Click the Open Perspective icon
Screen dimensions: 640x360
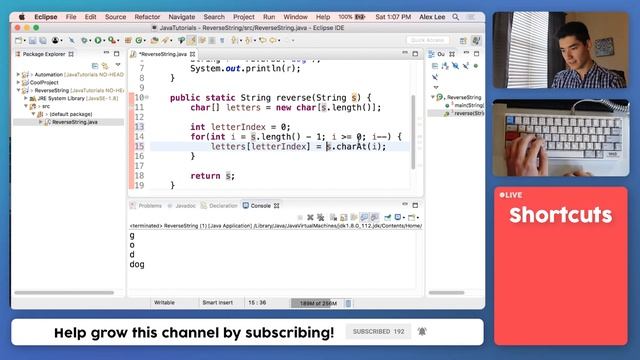463,40
